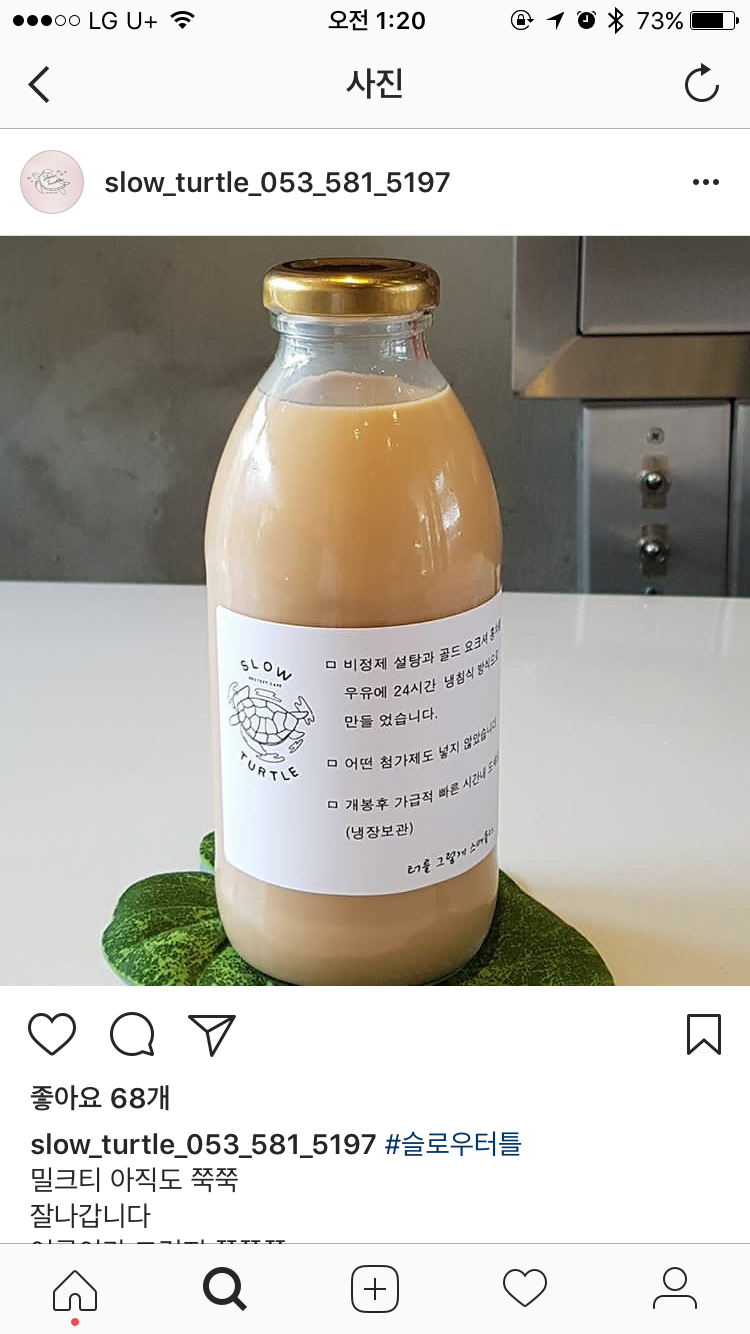Screen dimensions: 750x1334
Task: Tap the refresh icon in the header
Action: 702,84
